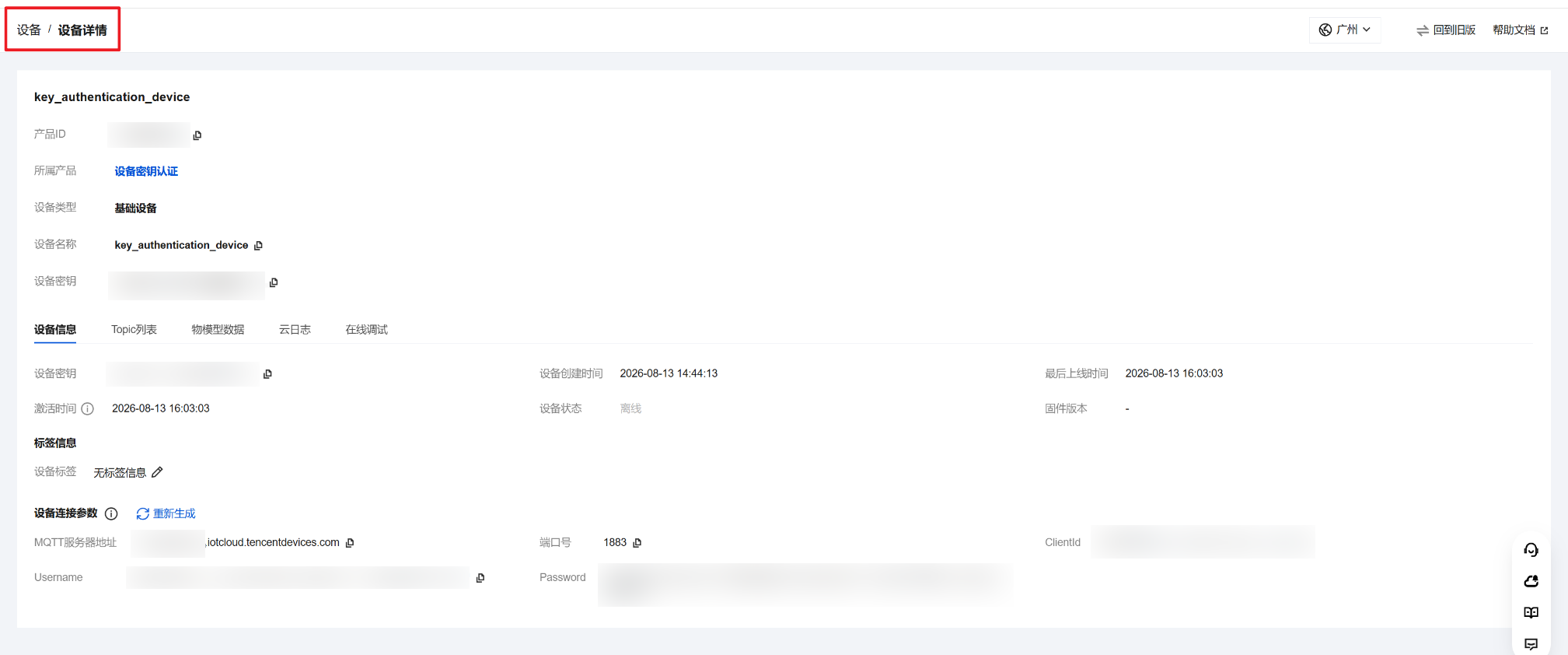
Task: Show info tooltip for device connection parameters
Action: [x=111, y=513]
